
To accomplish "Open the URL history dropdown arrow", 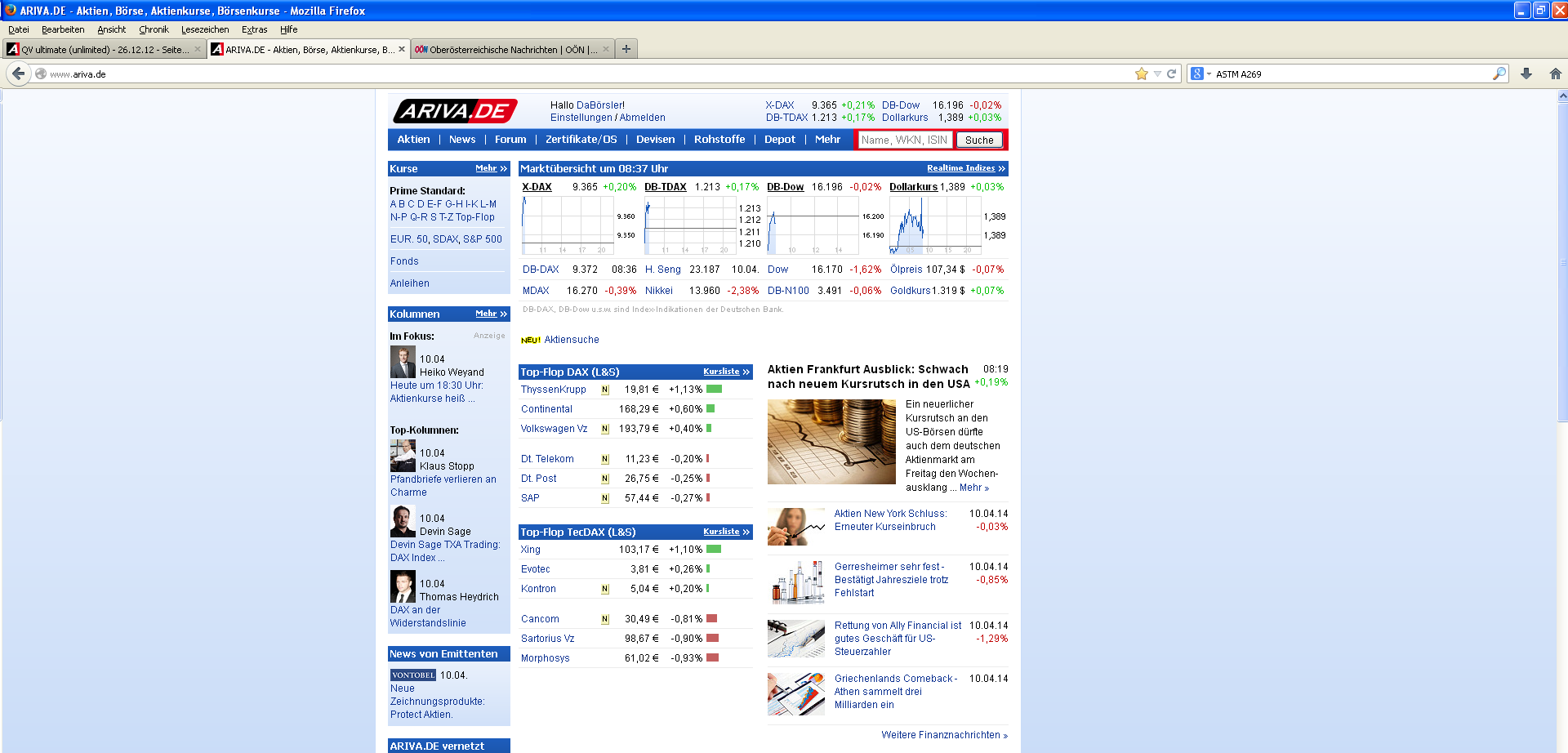I will [x=1157, y=74].
